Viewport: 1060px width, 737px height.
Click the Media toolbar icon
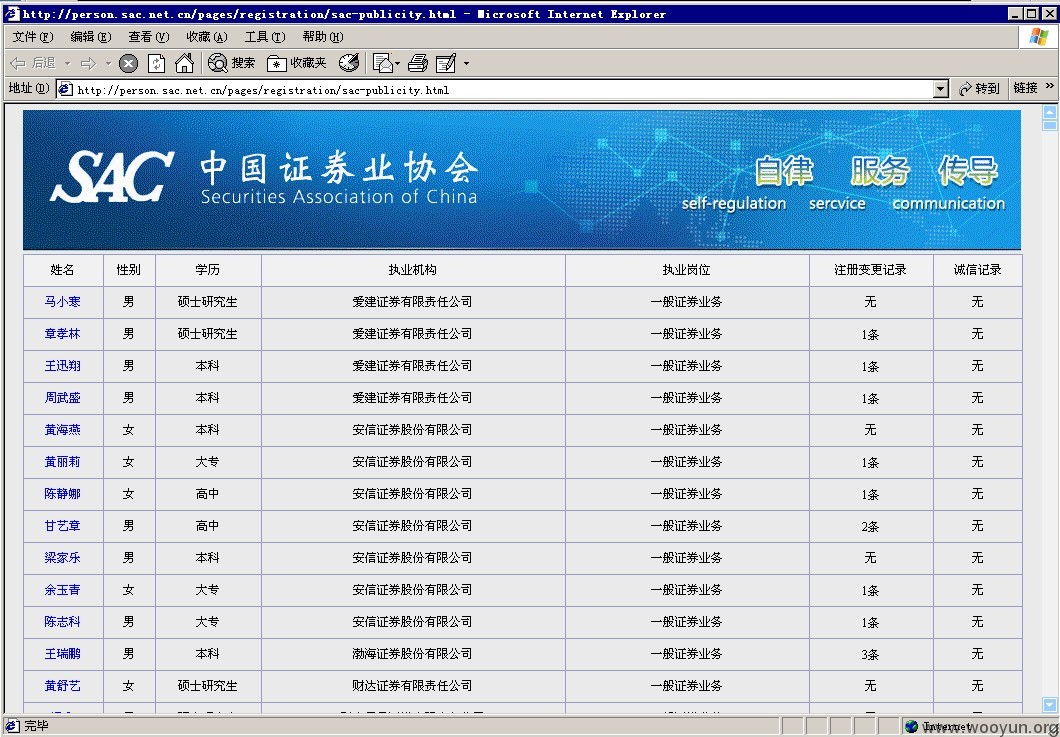[348, 64]
